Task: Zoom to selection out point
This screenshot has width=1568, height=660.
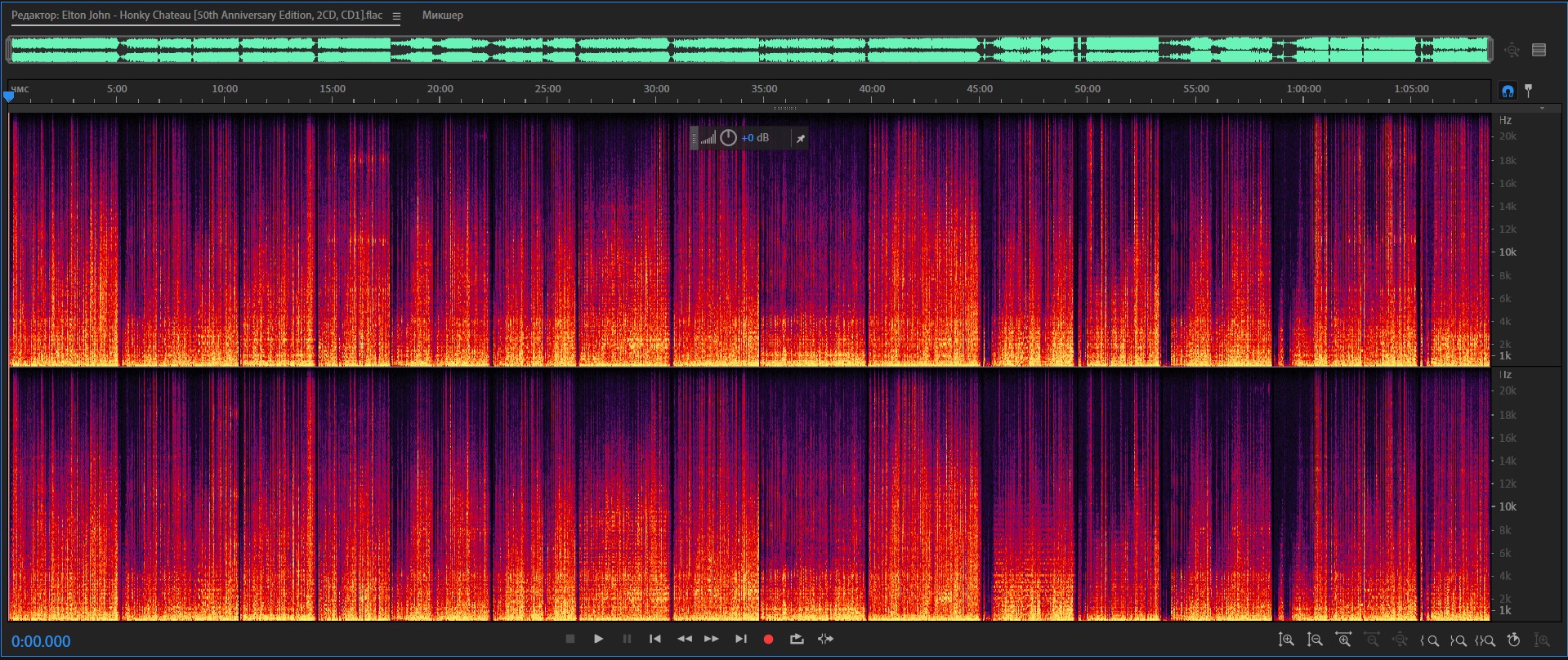Action: pyautogui.click(x=1458, y=640)
